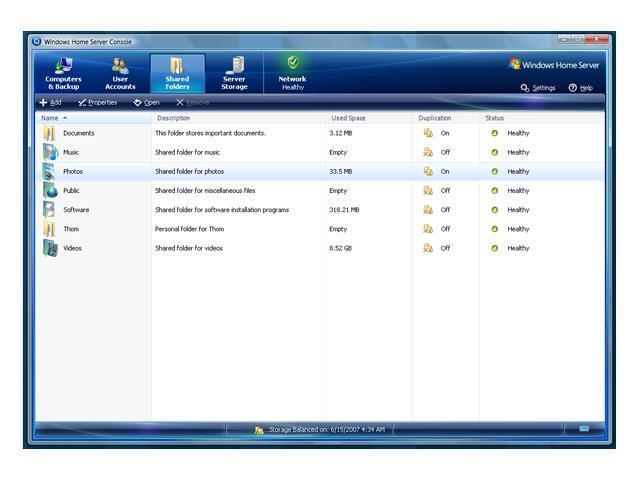Viewport: 640px width, 480px height.
Task: Click "Shared folder for videos" description
Action: tap(189, 248)
